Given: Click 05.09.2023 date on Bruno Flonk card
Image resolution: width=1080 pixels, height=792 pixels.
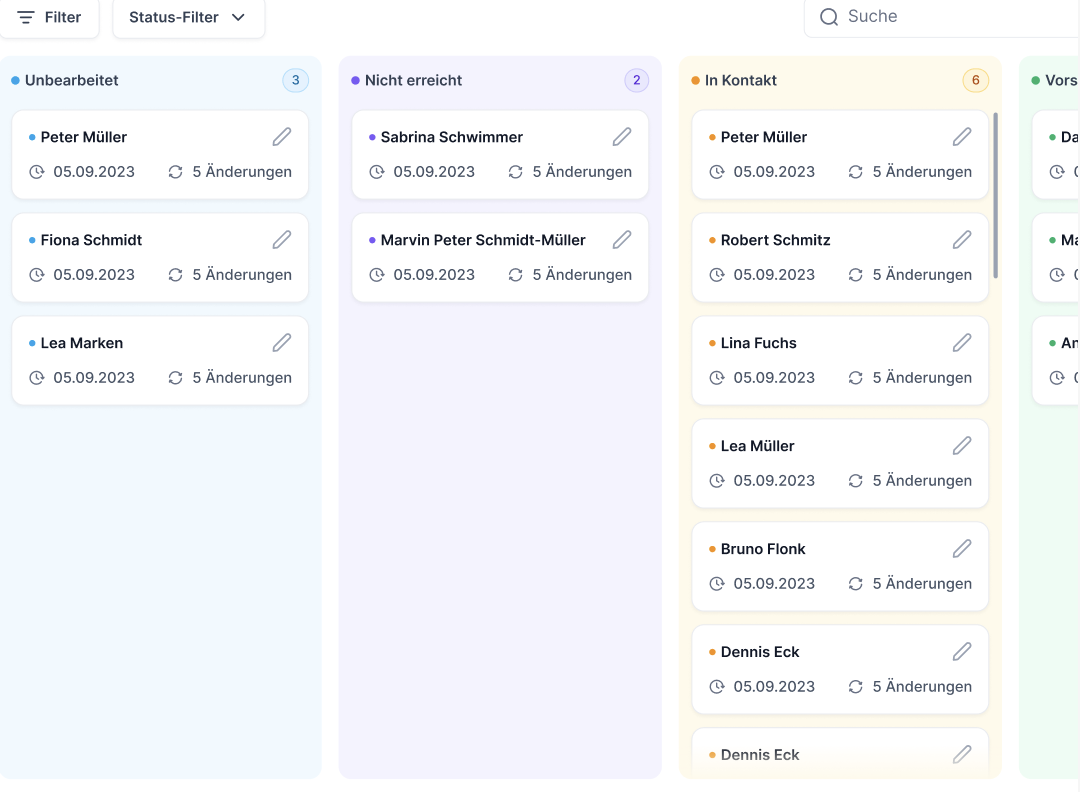Looking at the screenshot, I should click(774, 583).
